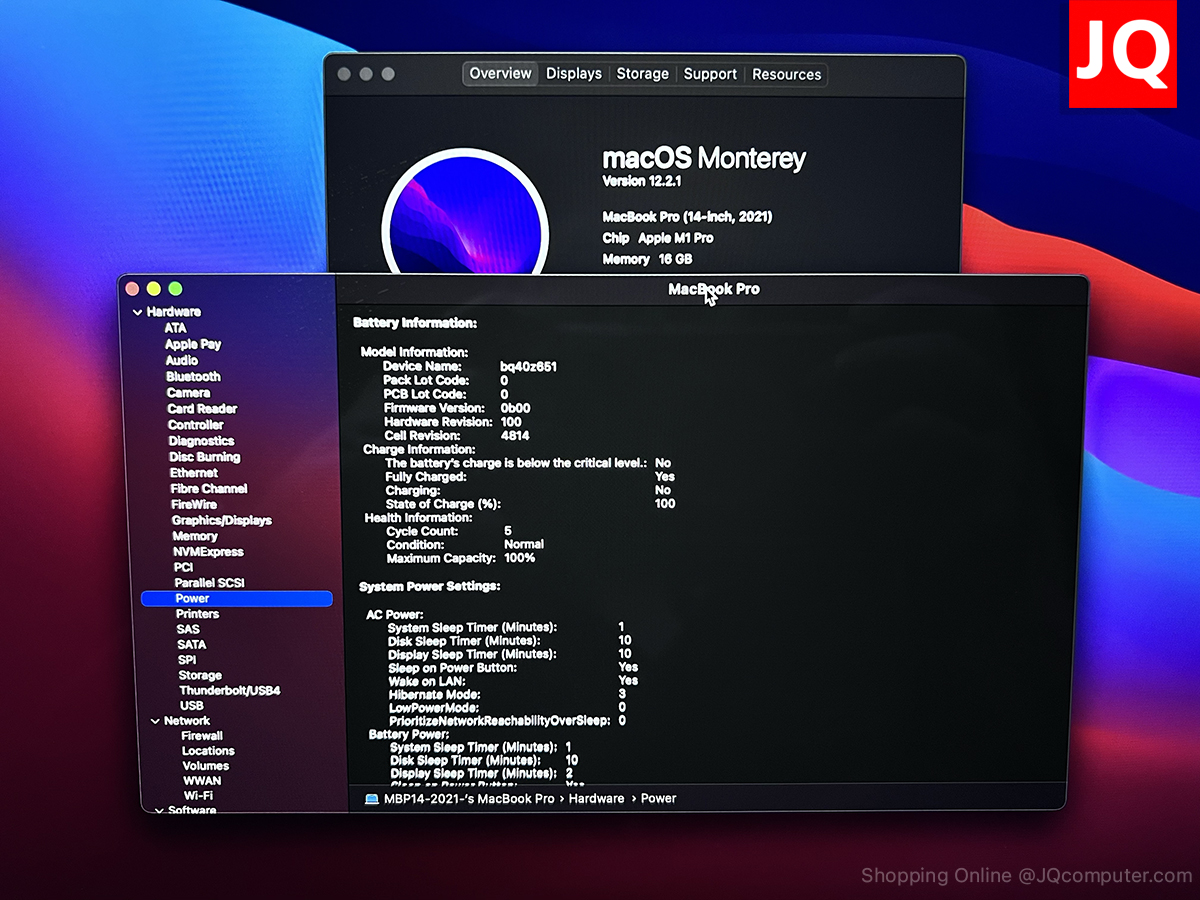Open the Storage tab in About This Mac
This screenshot has height=900, width=1200.
coord(642,74)
